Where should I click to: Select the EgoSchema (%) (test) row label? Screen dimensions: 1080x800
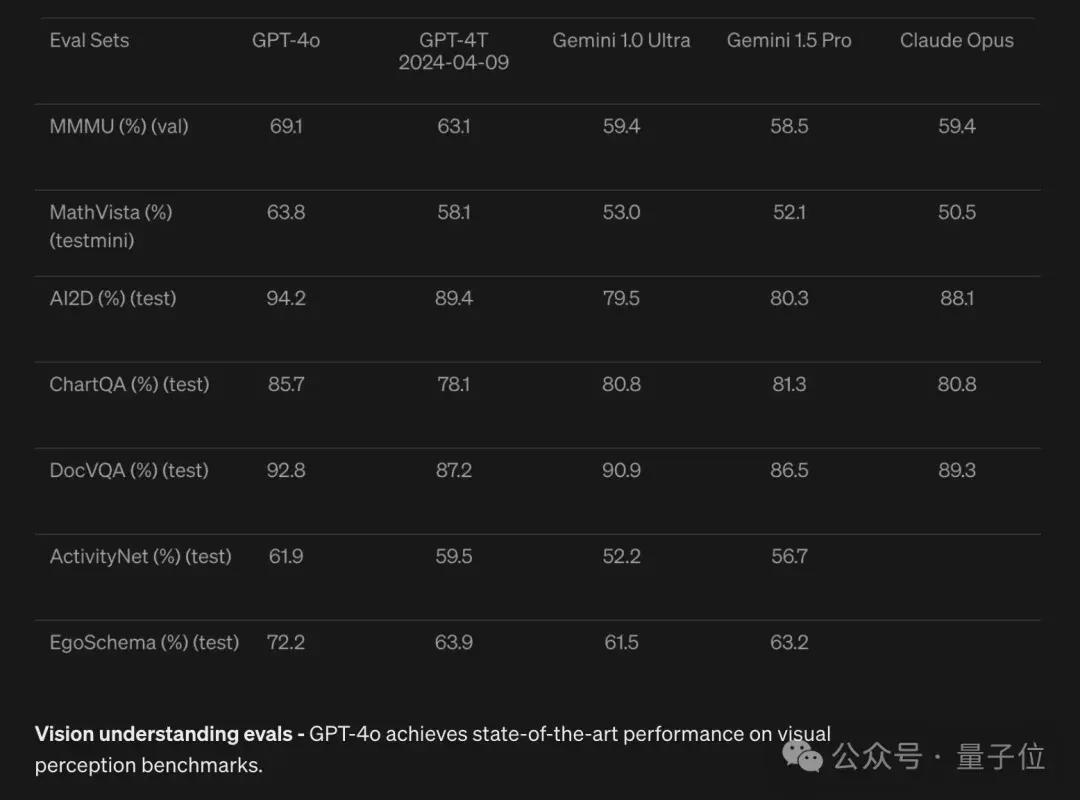145,642
